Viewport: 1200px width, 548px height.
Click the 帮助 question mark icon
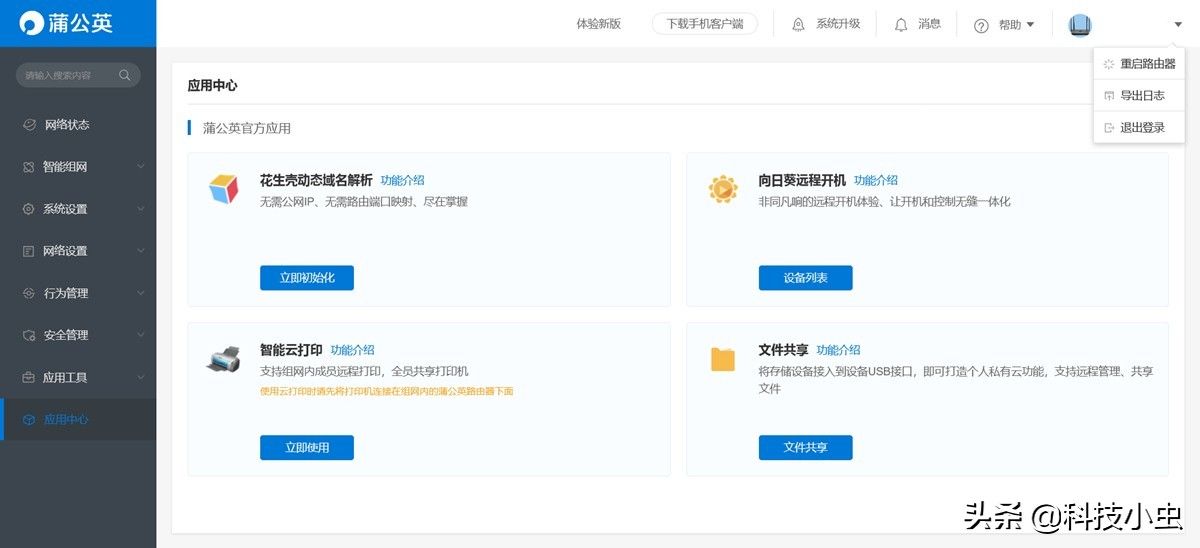point(981,25)
